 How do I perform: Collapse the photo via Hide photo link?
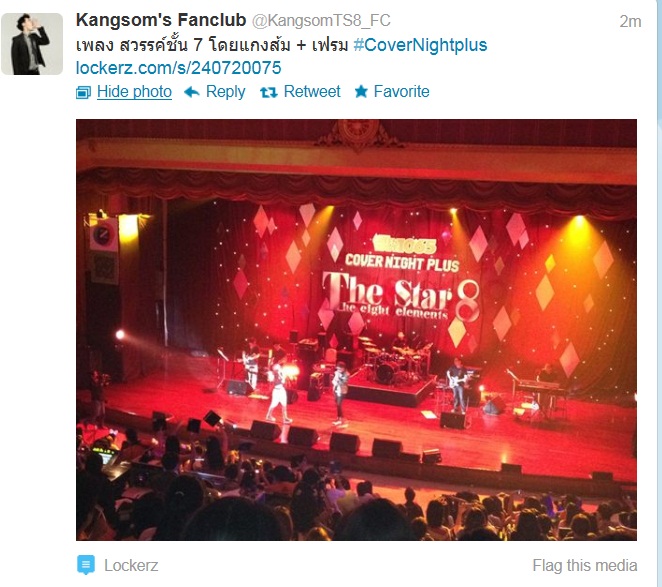coord(134,92)
